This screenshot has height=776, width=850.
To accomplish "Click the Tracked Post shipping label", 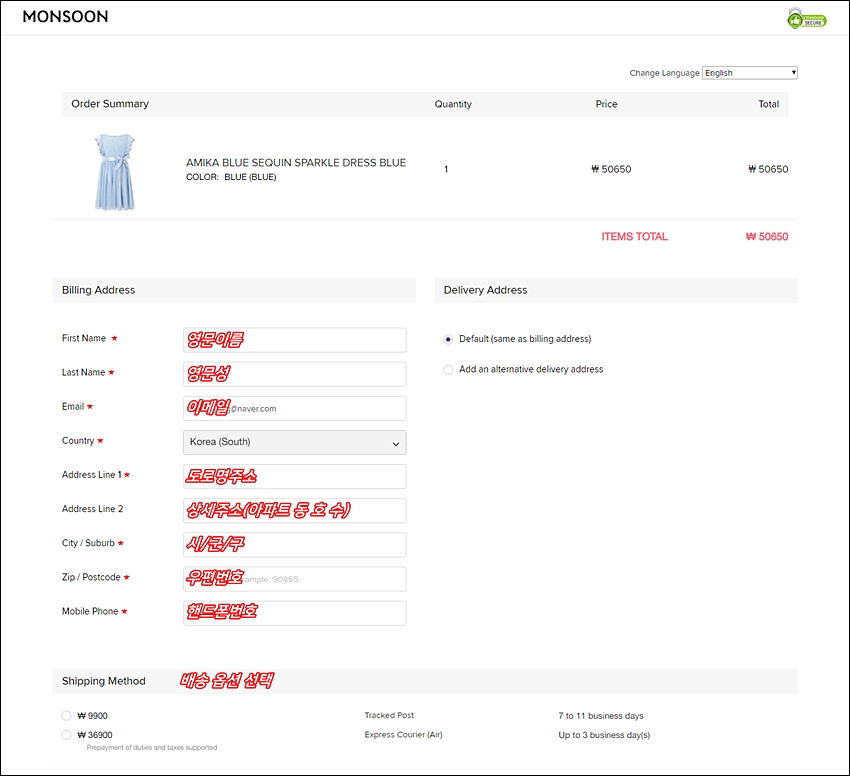I will tap(389, 715).
